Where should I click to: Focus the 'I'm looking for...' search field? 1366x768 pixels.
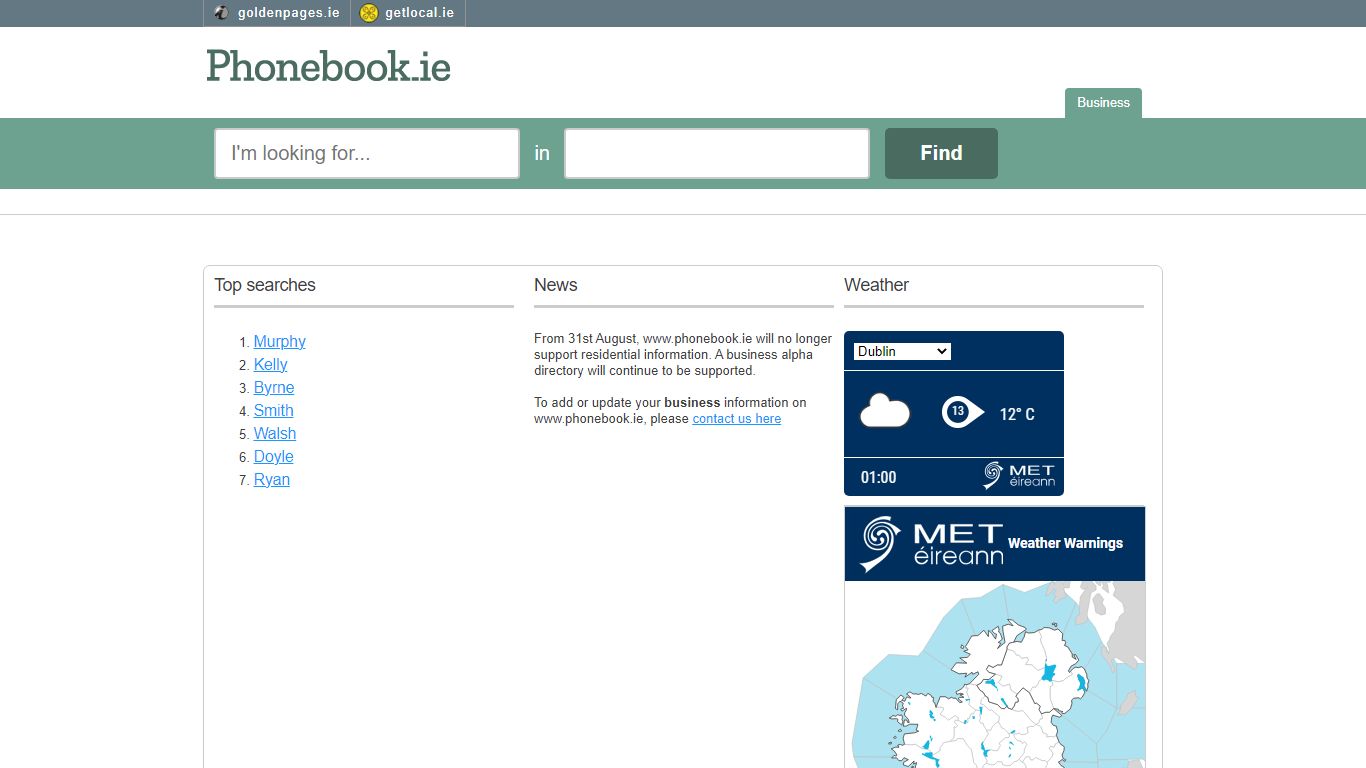click(367, 153)
